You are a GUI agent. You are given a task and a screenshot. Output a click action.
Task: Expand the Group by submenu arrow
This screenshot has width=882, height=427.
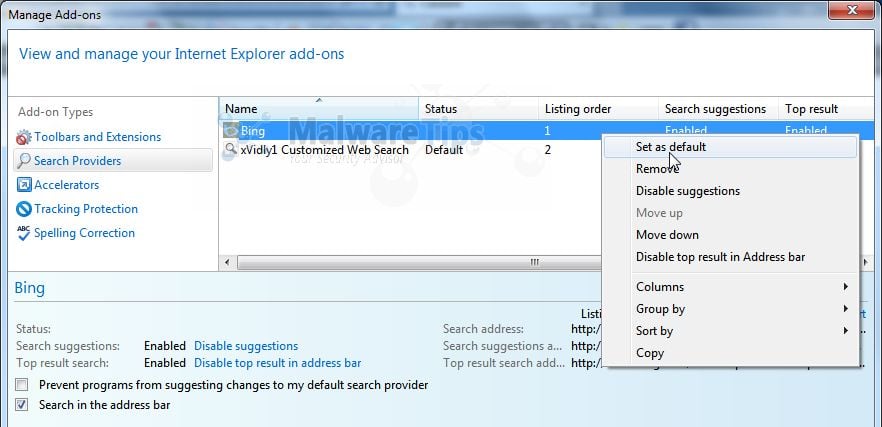845,309
